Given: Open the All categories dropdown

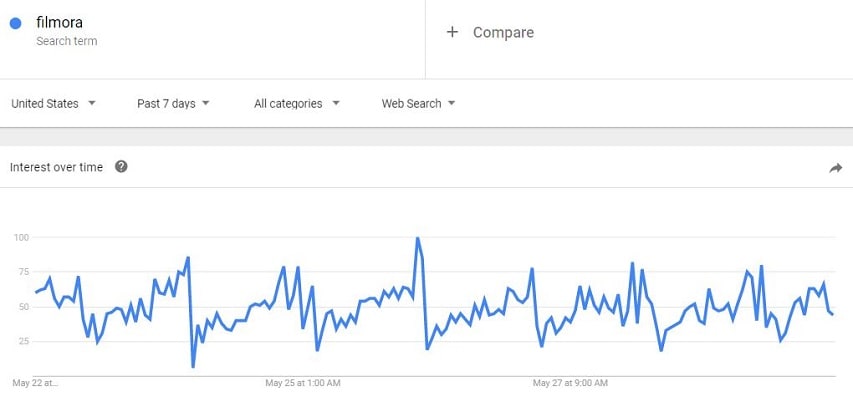Looking at the screenshot, I should coord(297,103).
